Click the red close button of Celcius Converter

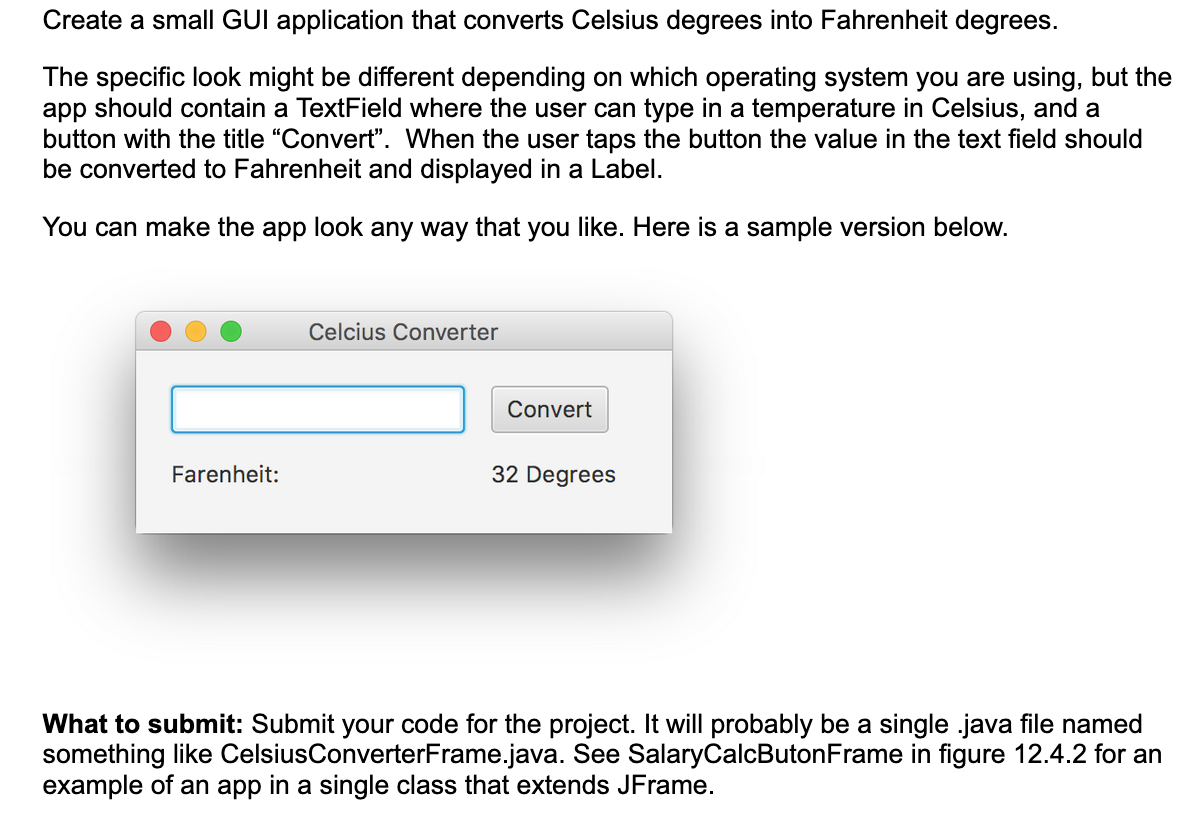[x=161, y=332]
